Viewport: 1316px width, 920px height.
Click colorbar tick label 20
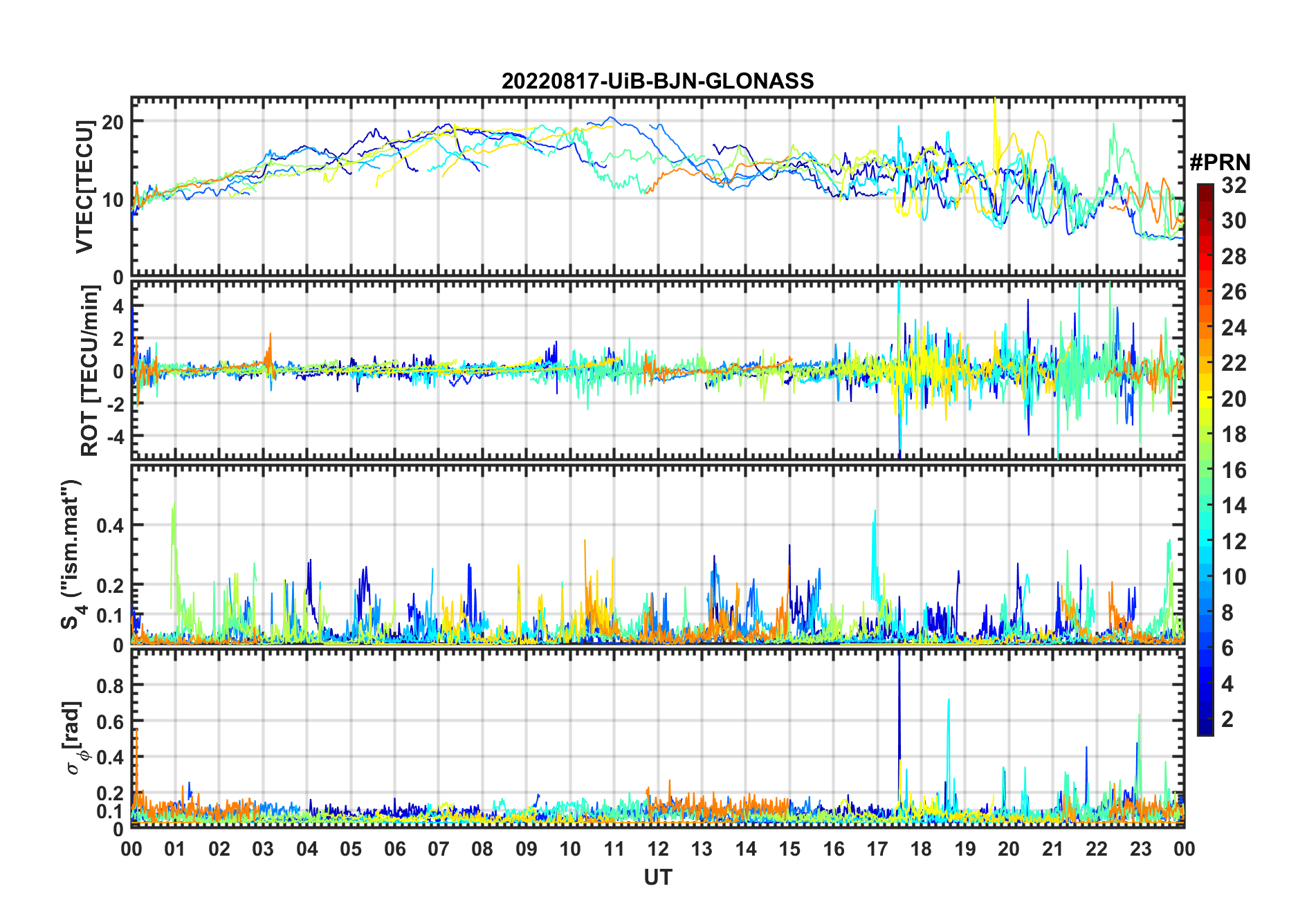1234,398
